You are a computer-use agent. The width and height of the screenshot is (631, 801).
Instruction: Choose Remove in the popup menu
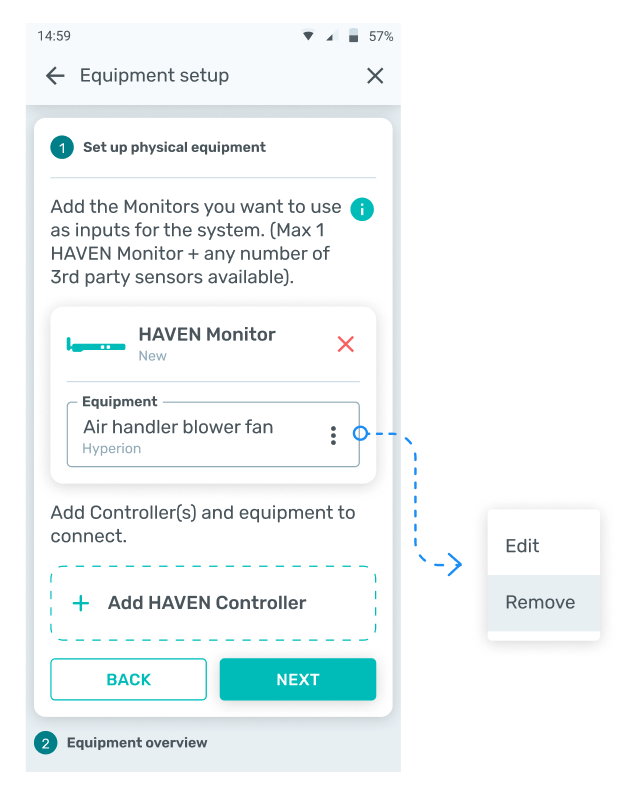[x=540, y=602]
